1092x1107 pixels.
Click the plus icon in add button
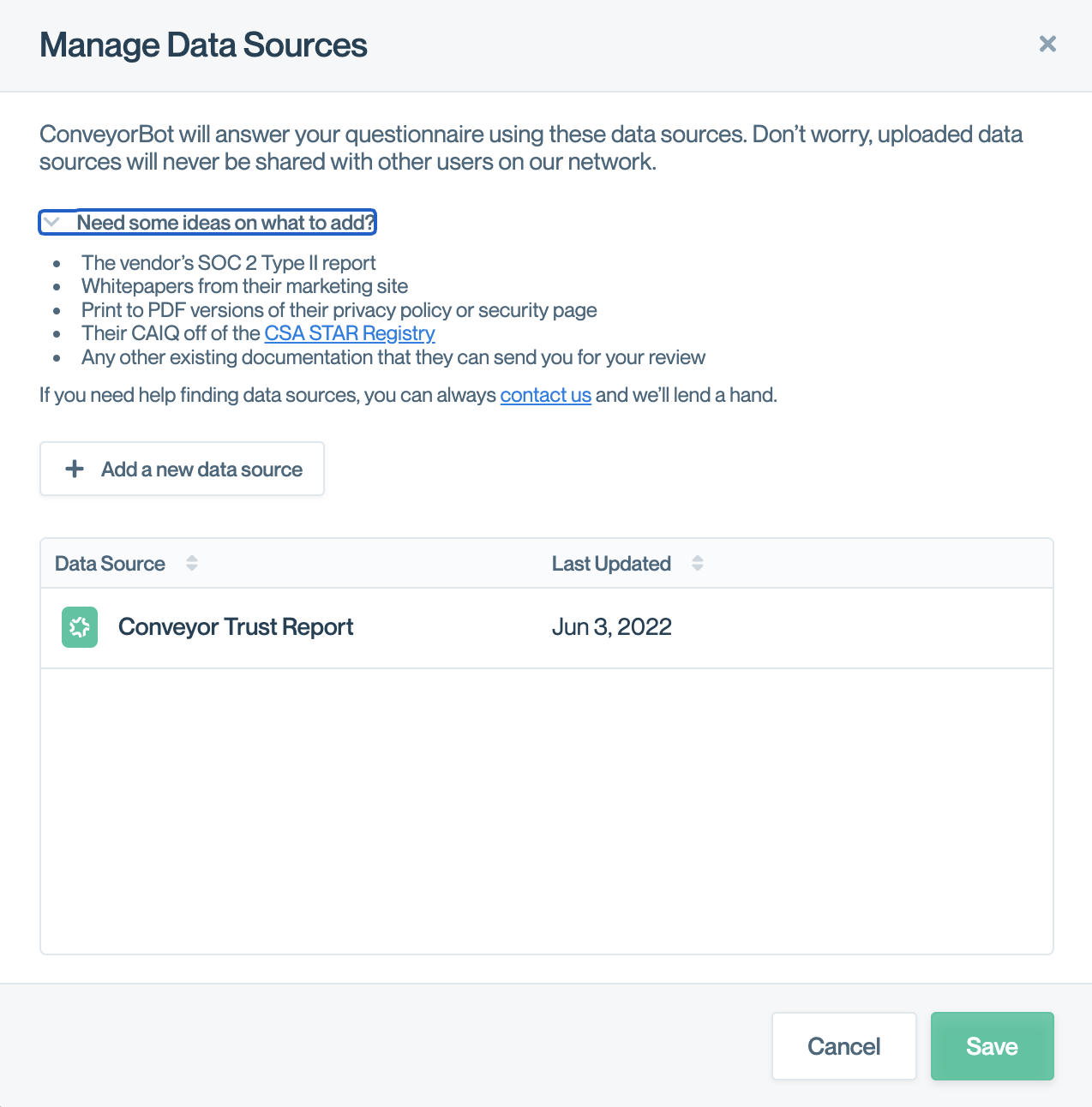coord(75,469)
